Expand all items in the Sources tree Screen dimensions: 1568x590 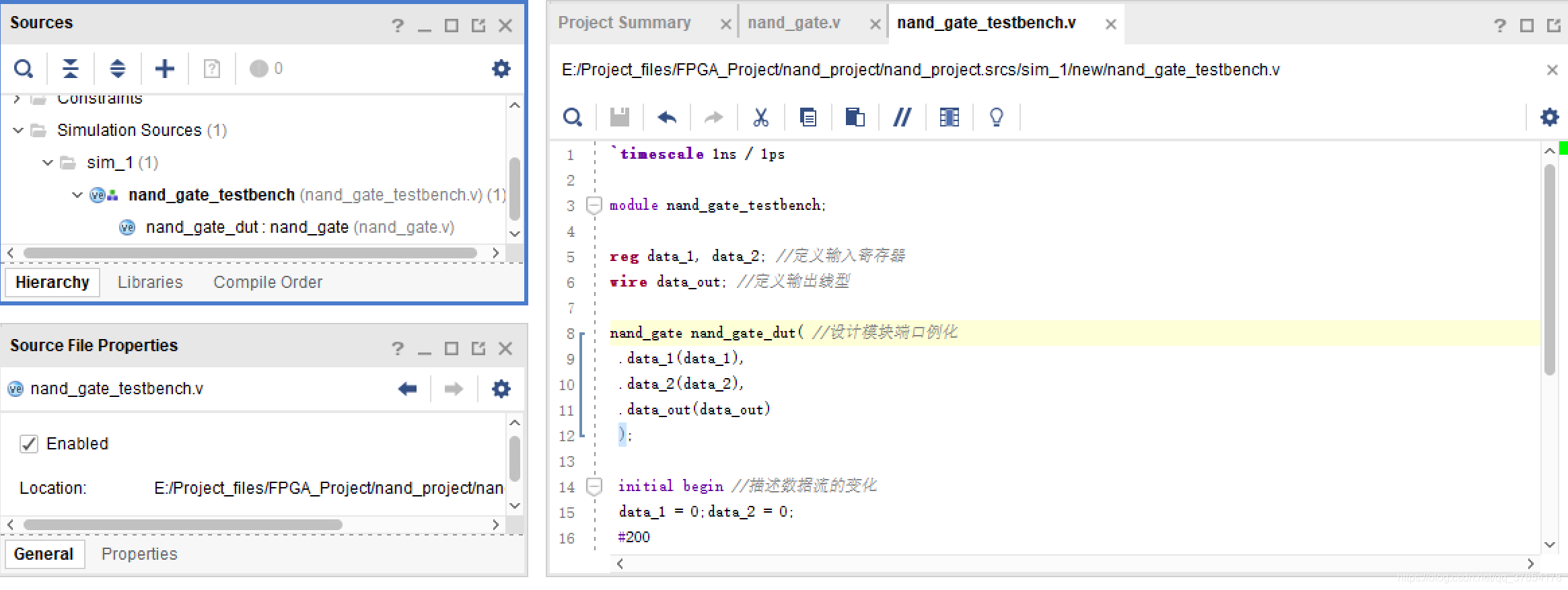point(118,69)
